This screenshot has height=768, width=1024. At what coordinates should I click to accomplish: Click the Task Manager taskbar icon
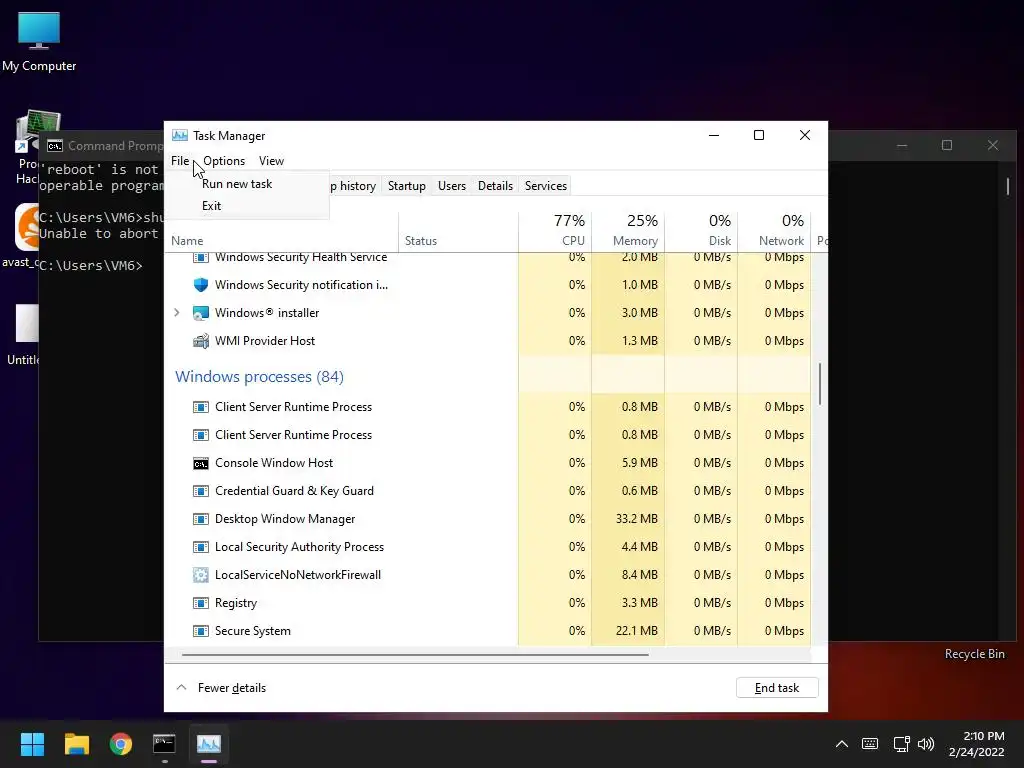click(x=209, y=744)
